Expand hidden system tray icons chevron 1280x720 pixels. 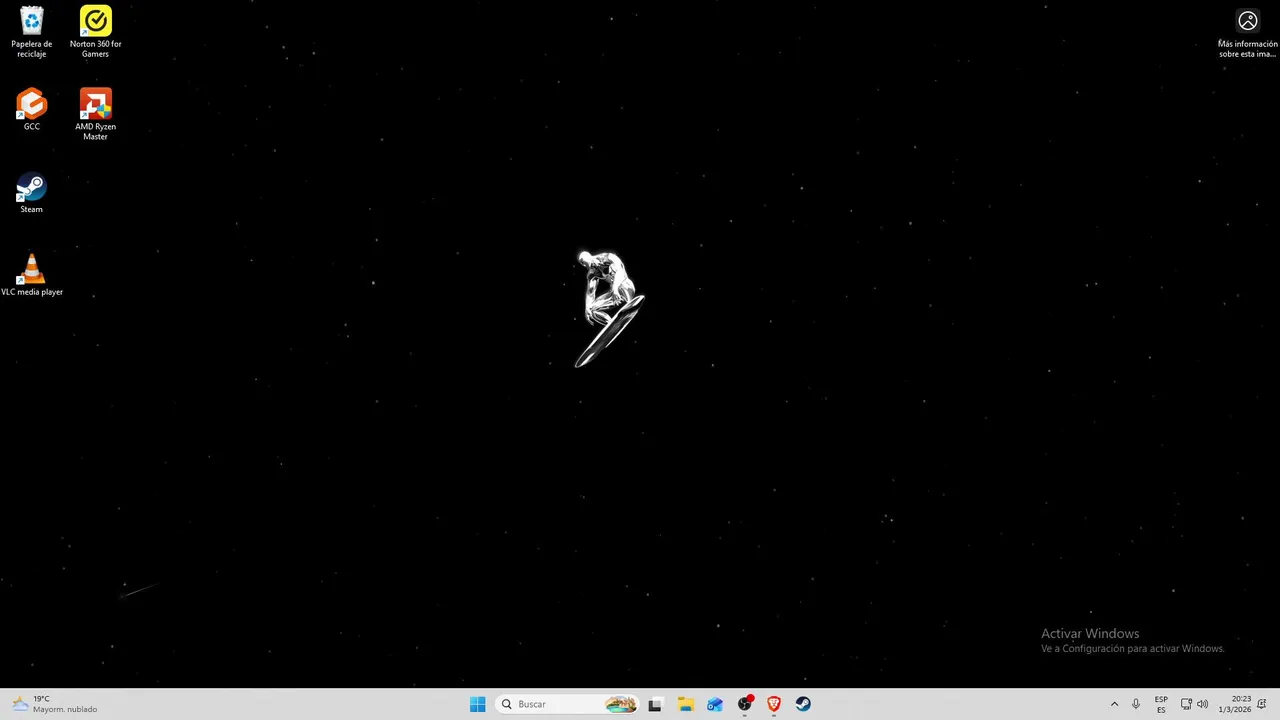tap(1114, 704)
